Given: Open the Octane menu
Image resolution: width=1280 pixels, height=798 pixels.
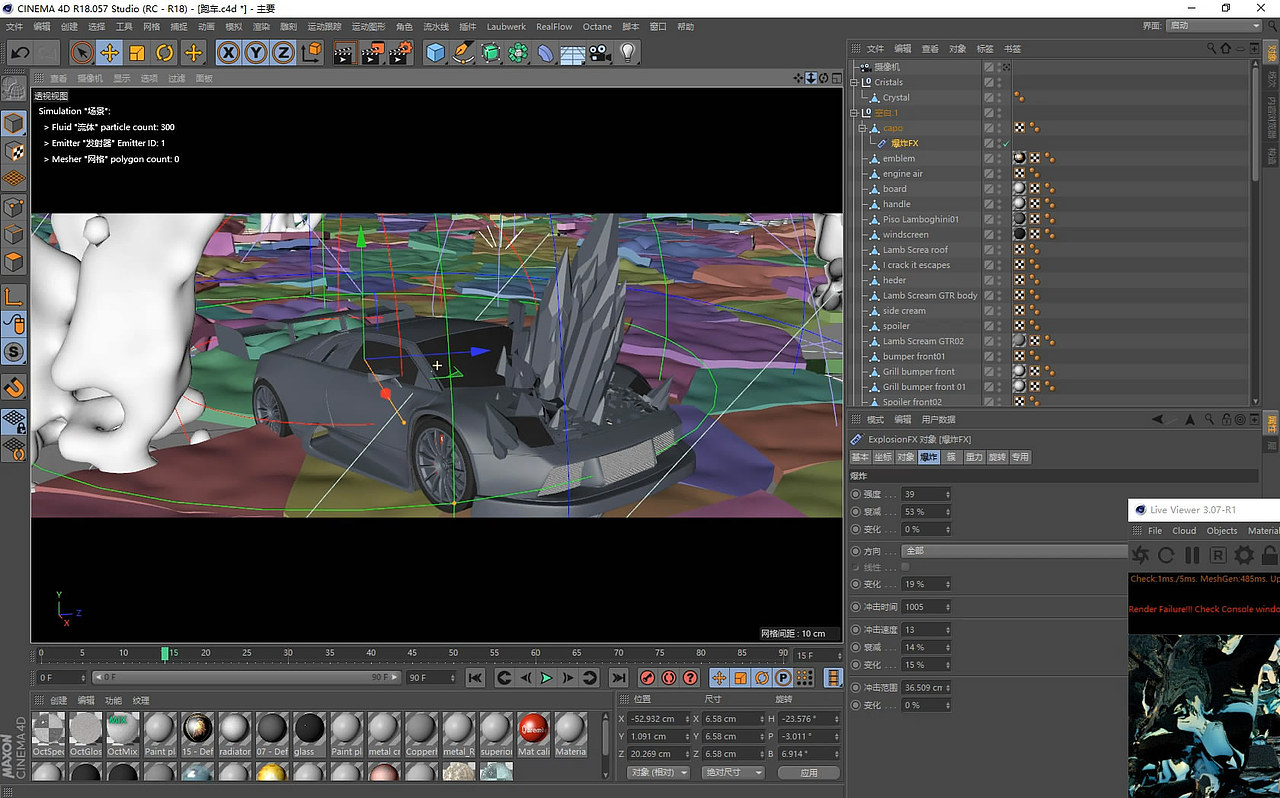Looking at the screenshot, I should [597, 27].
